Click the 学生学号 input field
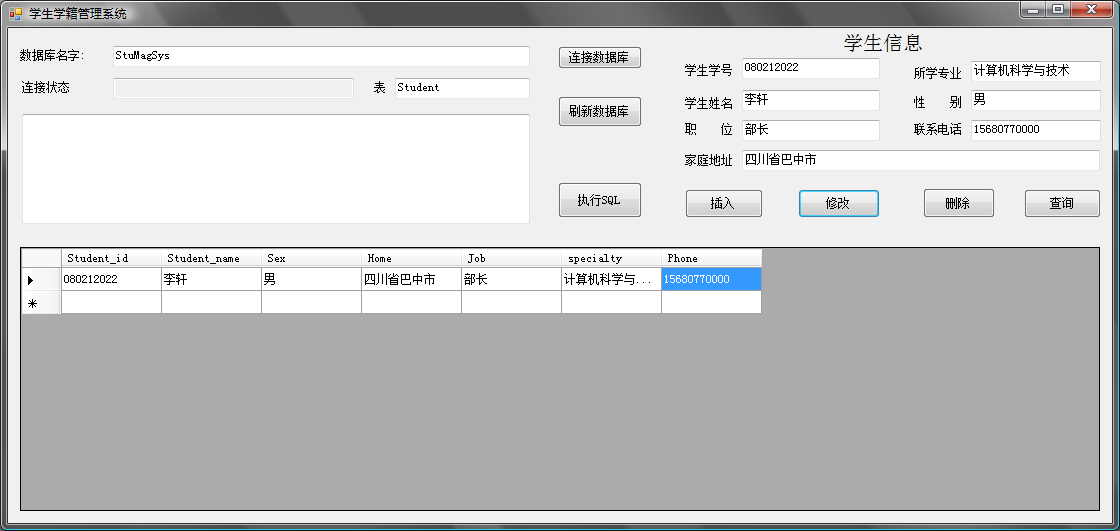Screen dimensions: 1120x531 [x=810, y=68]
